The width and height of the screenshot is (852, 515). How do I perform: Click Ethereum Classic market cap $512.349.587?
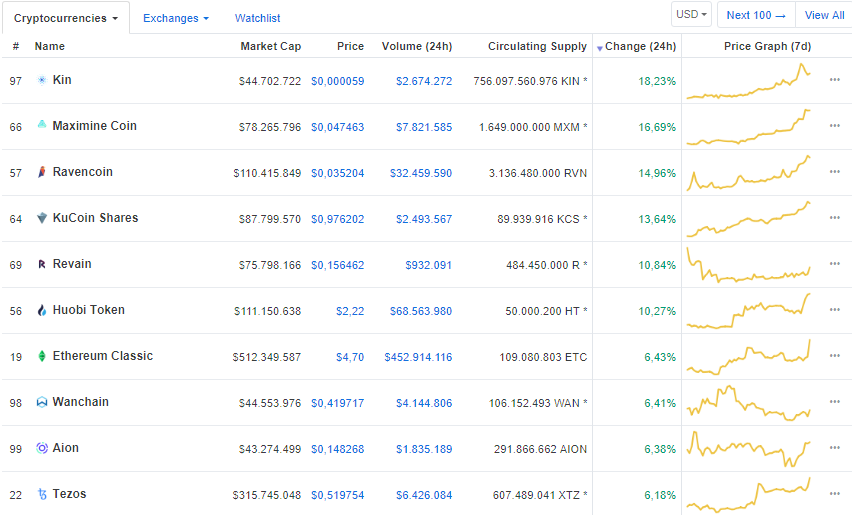267,357
